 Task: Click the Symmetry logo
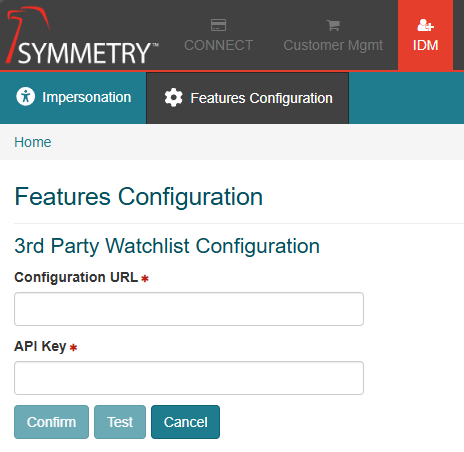point(82,36)
